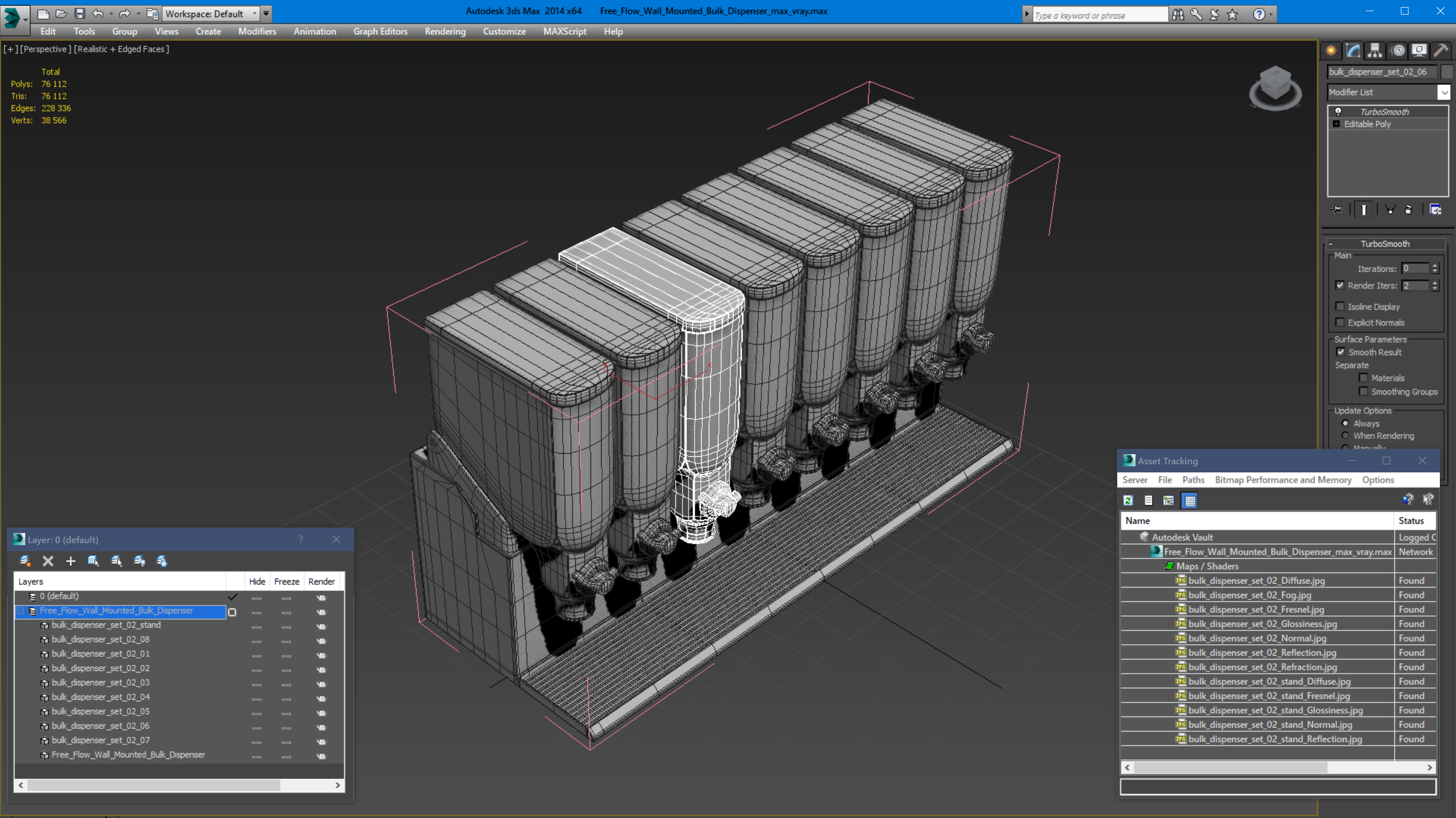This screenshot has height=818, width=1456.
Task: Open the Create command panel tab
Action: (x=1331, y=51)
